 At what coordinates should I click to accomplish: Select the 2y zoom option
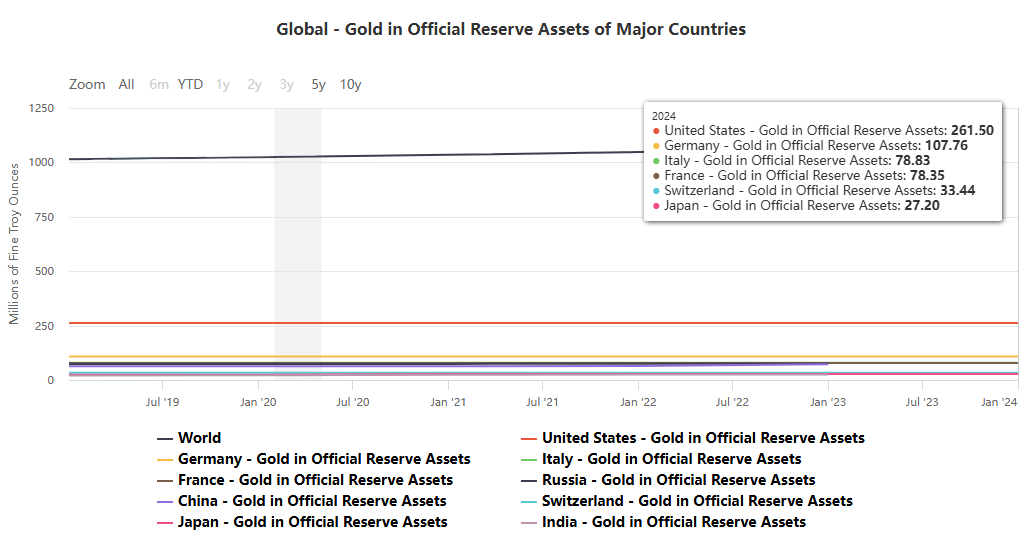254,85
